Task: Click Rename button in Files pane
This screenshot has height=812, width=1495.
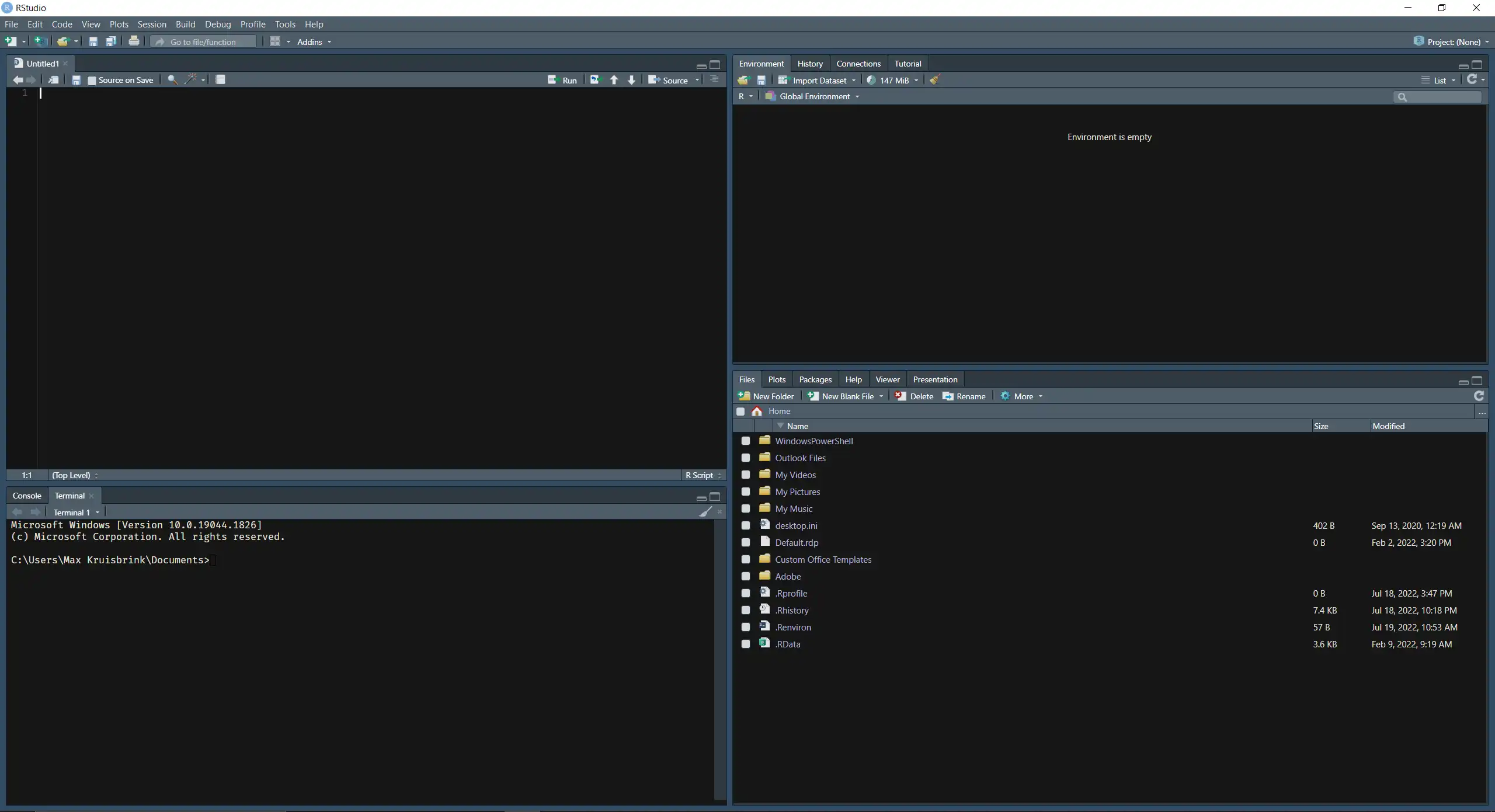Action: click(964, 396)
